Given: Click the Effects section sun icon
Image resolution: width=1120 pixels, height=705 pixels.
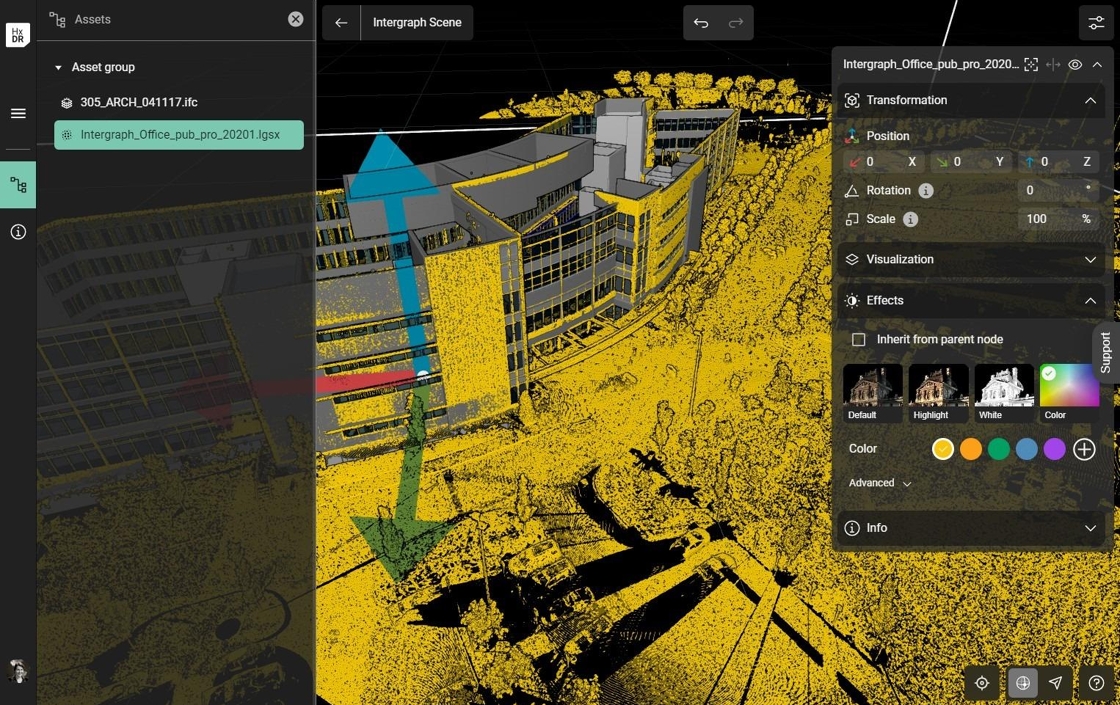Looking at the screenshot, I should pyautogui.click(x=852, y=301).
